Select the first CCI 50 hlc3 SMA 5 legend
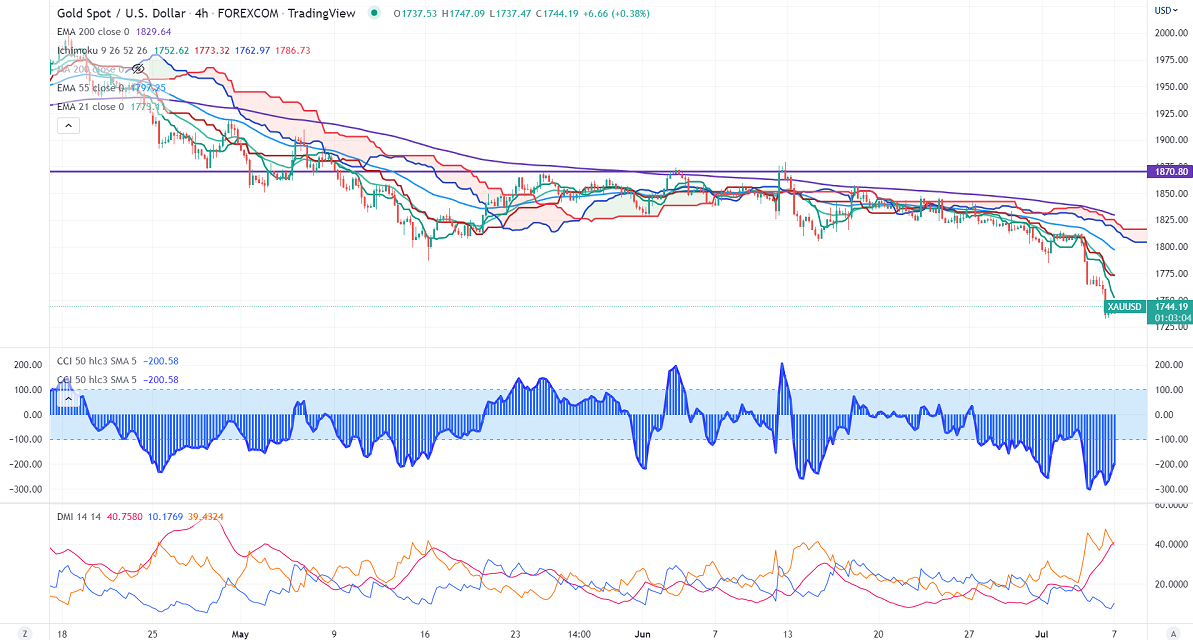This screenshot has width=1193, height=640. [97, 361]
